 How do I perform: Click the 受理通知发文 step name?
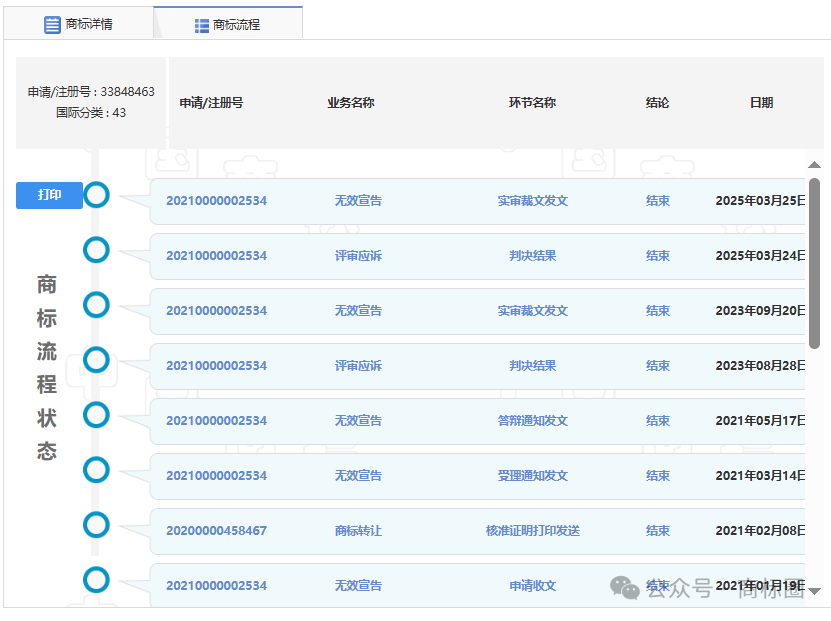click(533, 476)
